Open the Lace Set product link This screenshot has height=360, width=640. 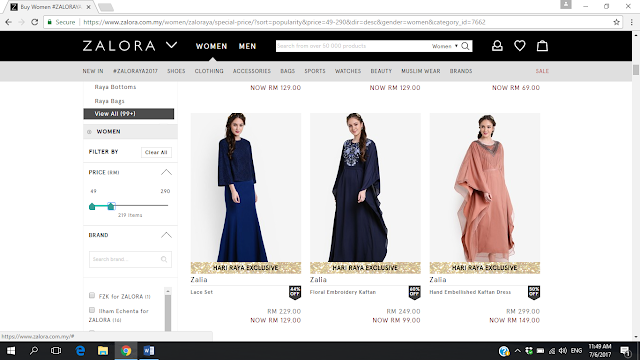click(x=202, y=292)
